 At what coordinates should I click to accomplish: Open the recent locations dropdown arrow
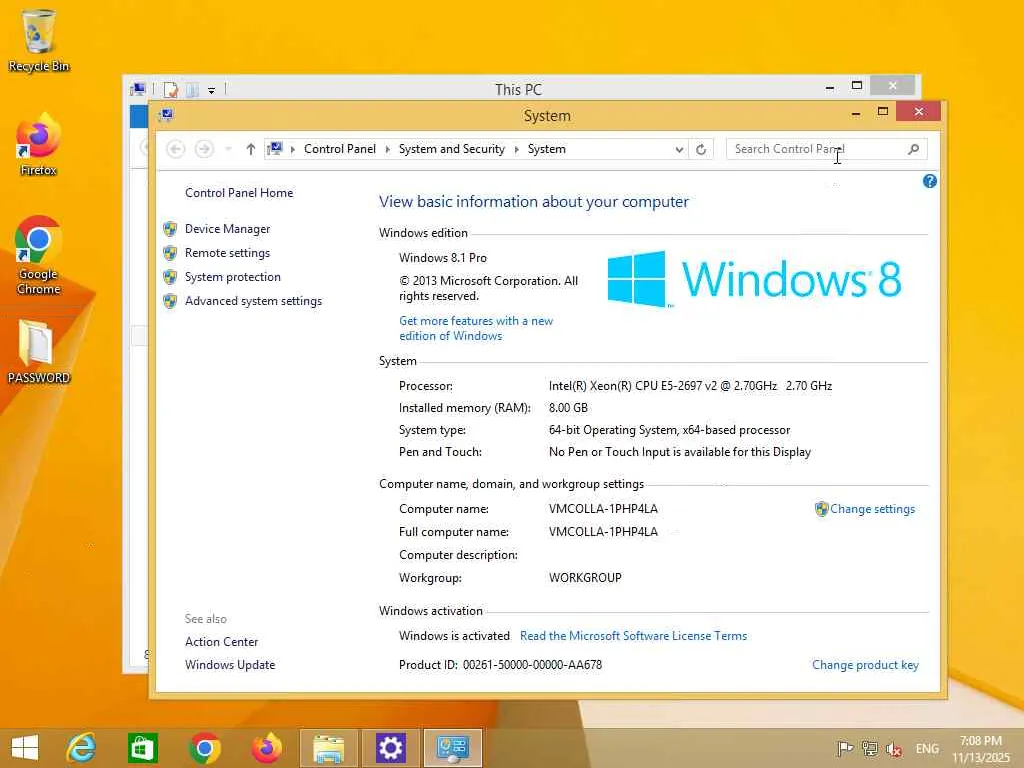point(228,150)
